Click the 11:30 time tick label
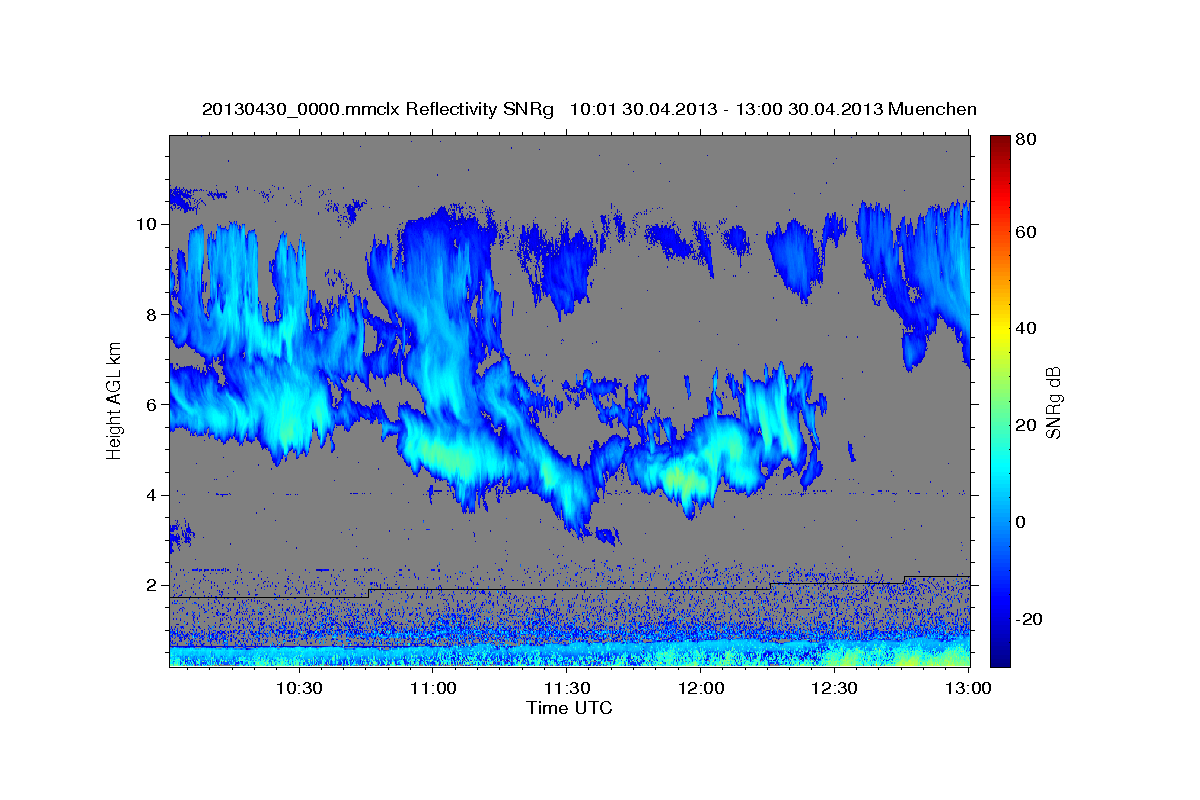The image size is (1200, 800). (567, 688)
